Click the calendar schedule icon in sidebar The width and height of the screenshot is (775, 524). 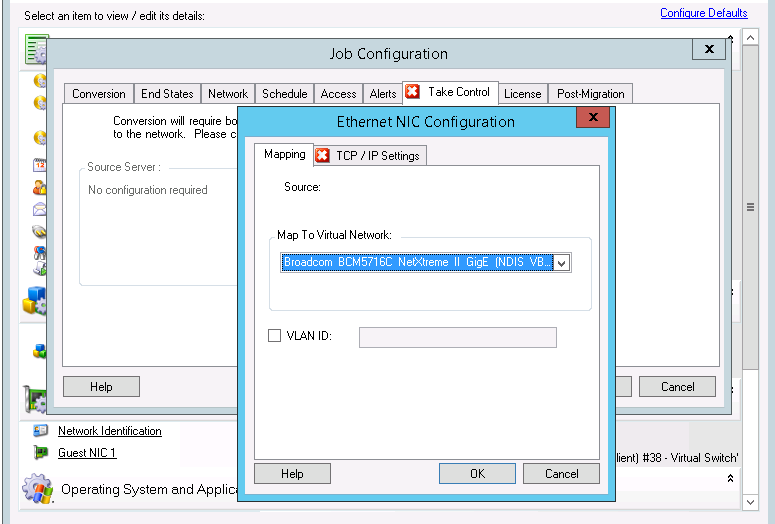[x=40, y=165]
